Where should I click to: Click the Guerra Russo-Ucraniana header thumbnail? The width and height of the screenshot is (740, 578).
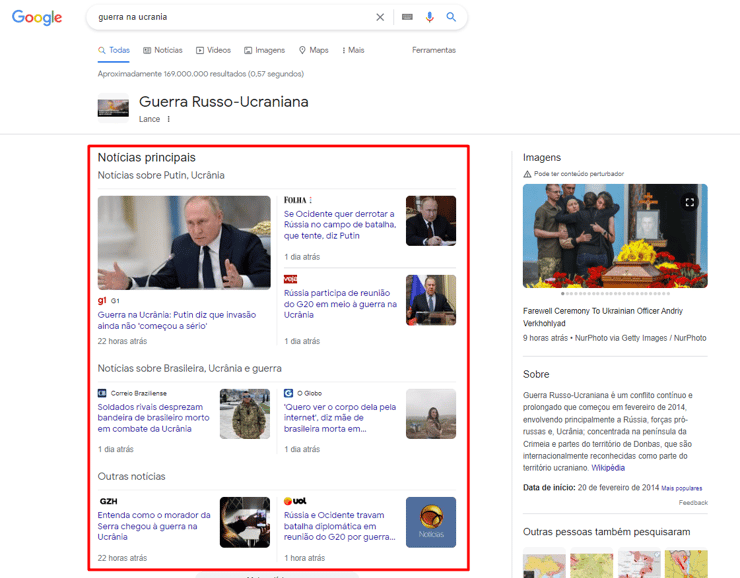[x=113, y=108]
